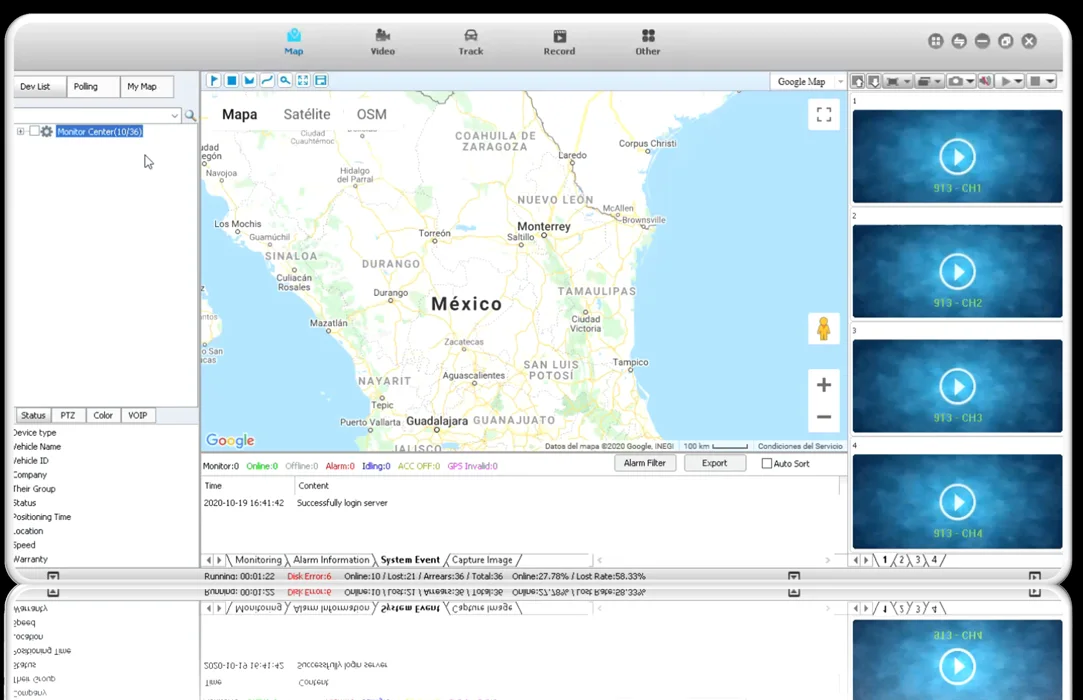
Task: Zoom in on the map with plus
Action: pyautogui.click(x=824, y=385)
